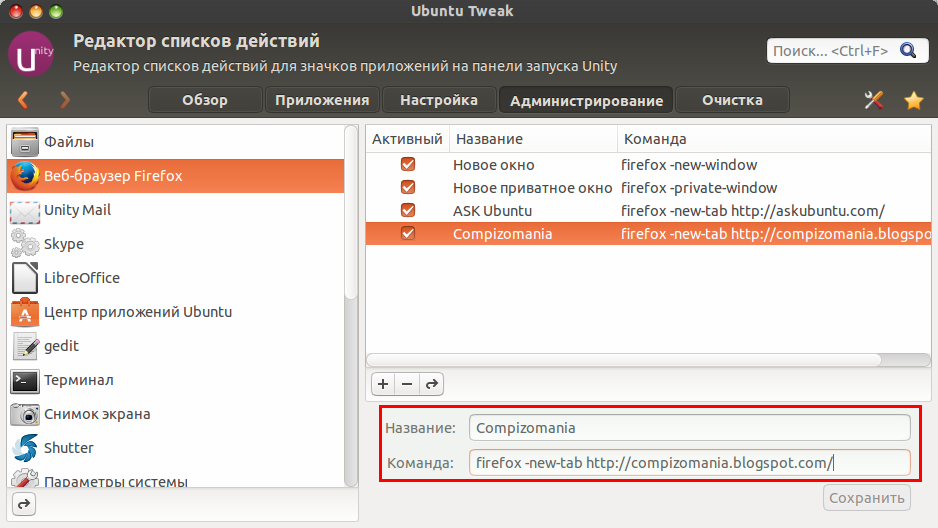Switch to the Очистка tab
The image size is (938, 528).
(x=732, y=100)
